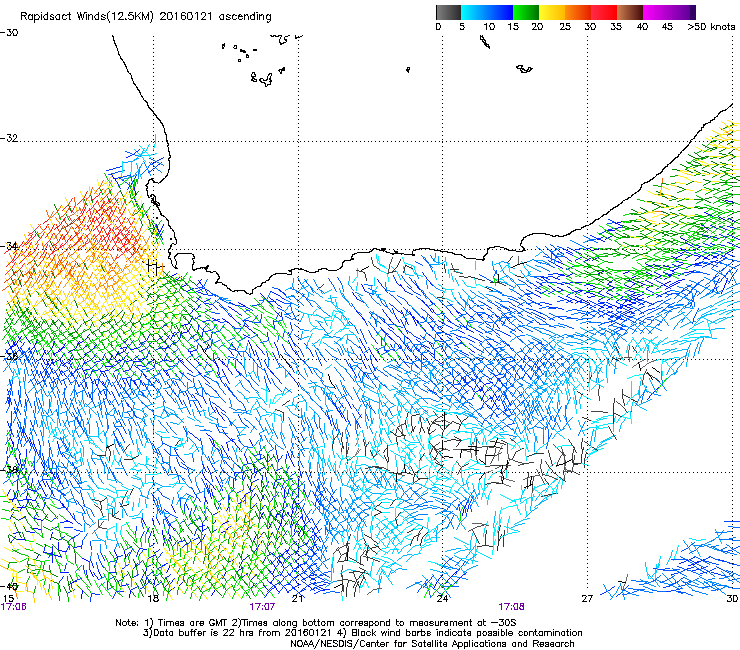
Task: Click the note about black wind barbs contamination
Action: click(460, 633)
